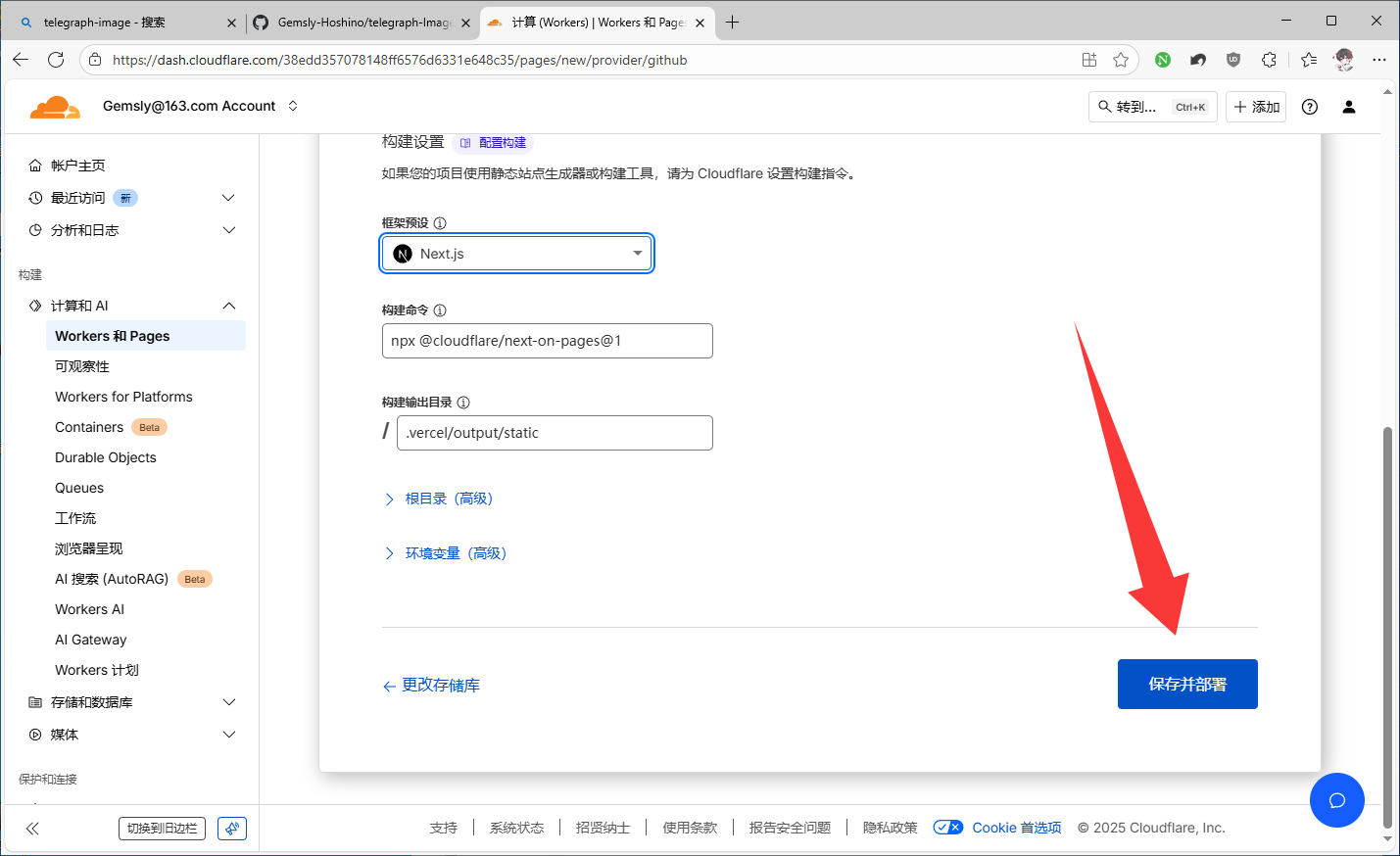Click the 保存并部署 button
This screenshot has width=1400, height=856.
click(1186, 684)
